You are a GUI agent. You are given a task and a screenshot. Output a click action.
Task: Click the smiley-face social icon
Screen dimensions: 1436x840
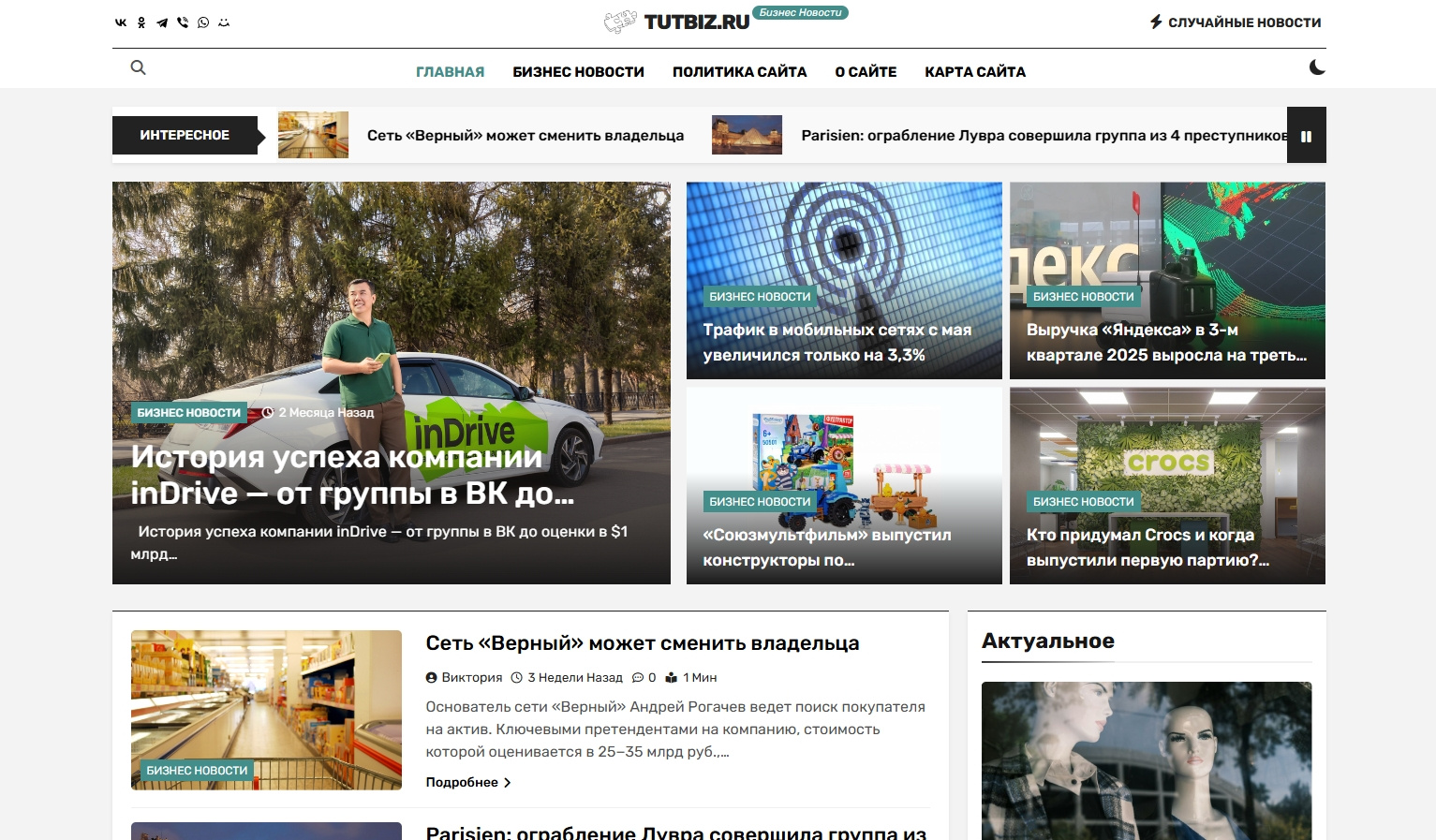(x=224, y=22)
